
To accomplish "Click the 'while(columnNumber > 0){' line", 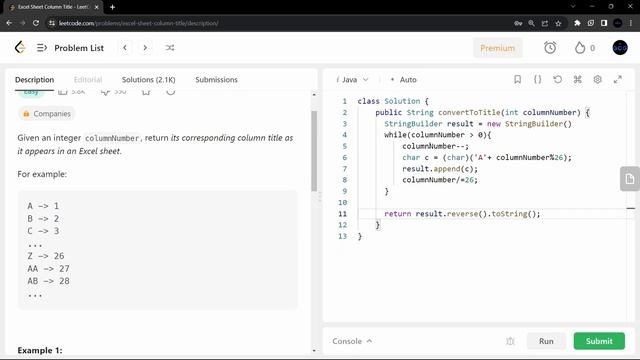I will click(438, 135).
